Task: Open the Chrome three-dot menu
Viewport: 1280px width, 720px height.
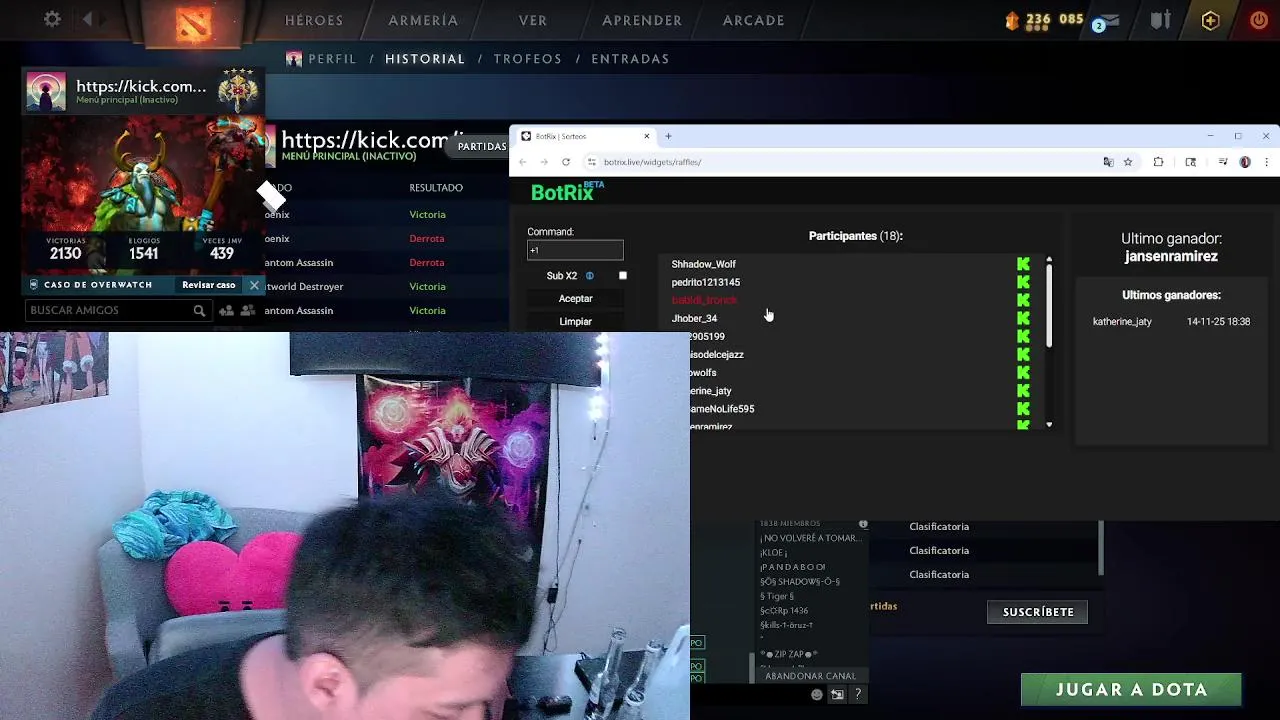Action: (1266, 162)
